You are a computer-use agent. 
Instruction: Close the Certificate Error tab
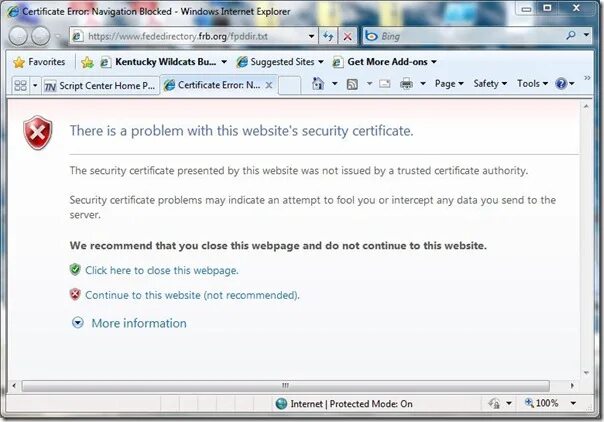click(x=269, y=85)
